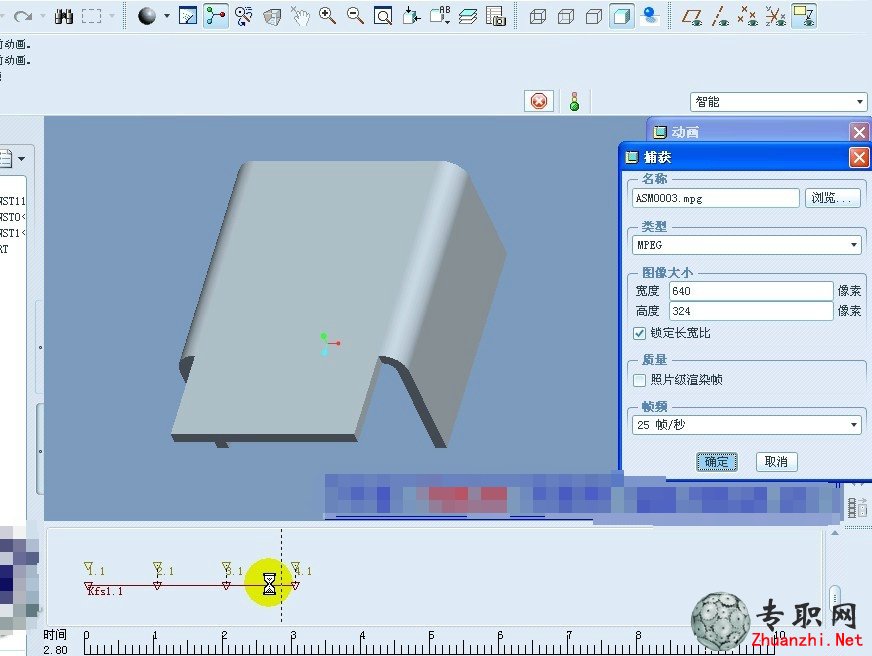Enable the 照片级渲染帧 checkbox
The height and width of the screenshot is (656, 872).
pos(640,380)
